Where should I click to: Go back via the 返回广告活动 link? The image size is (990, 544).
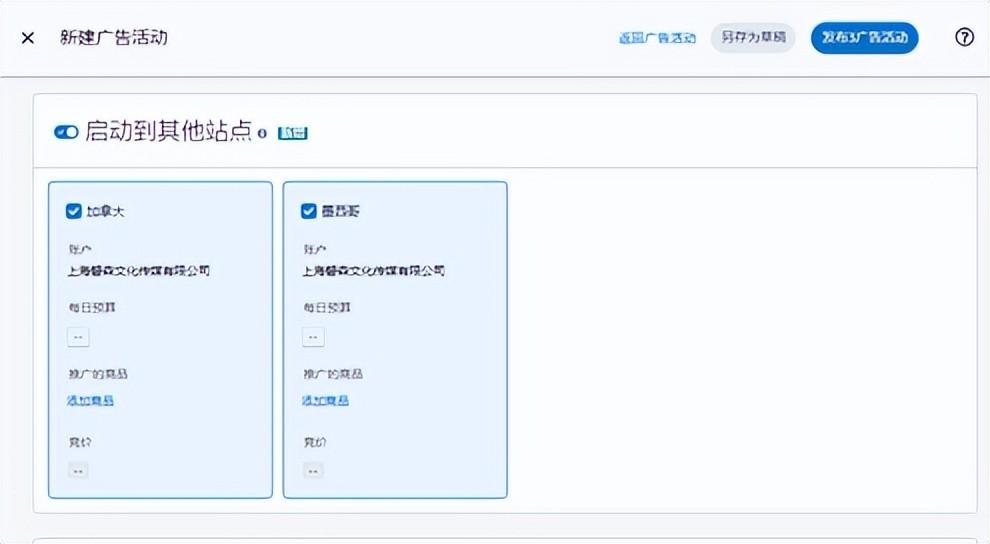657,38
